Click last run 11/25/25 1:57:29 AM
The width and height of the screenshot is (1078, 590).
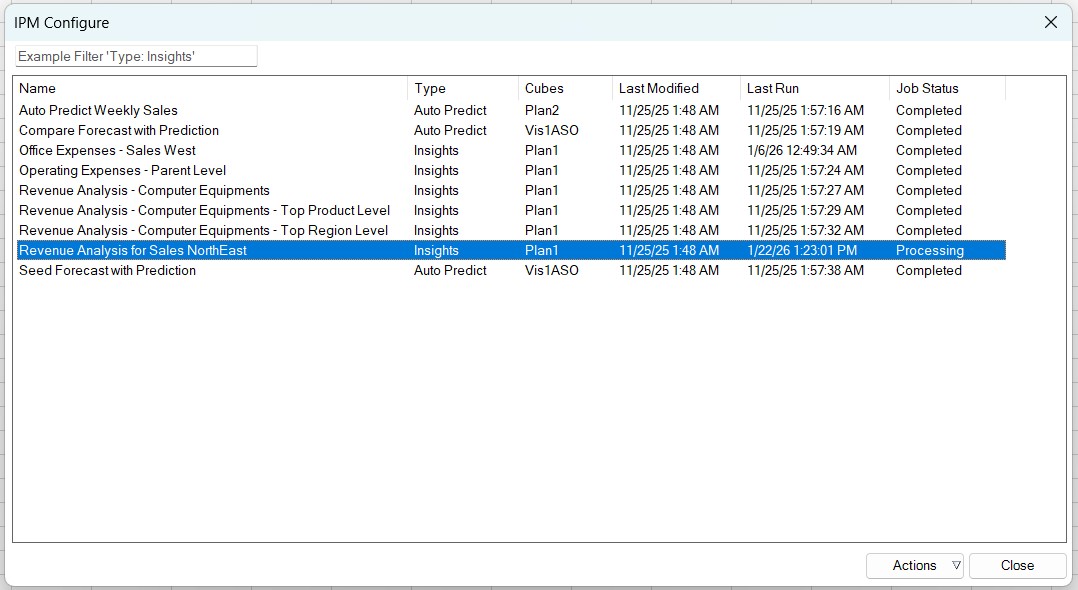tap(805, 210)
